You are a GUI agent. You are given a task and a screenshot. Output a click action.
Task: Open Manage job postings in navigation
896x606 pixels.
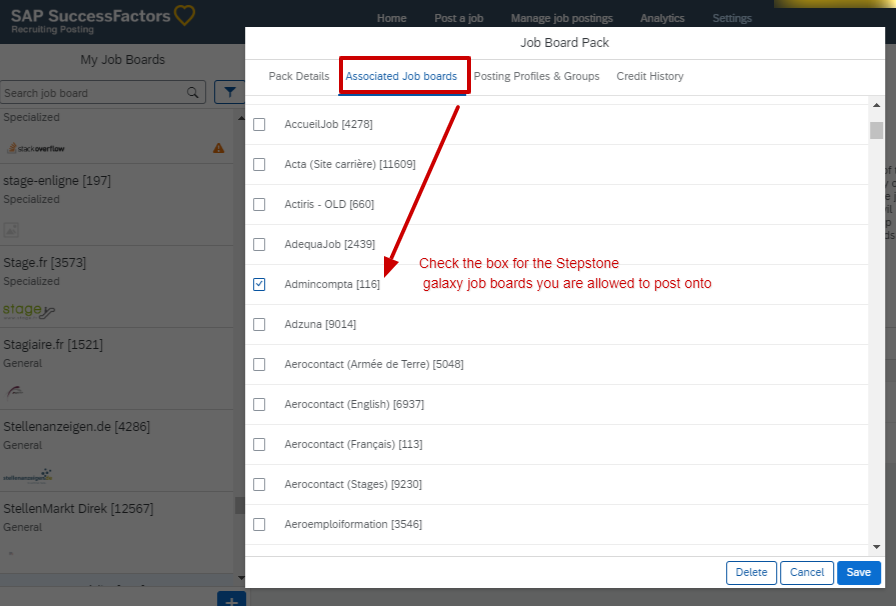click(x=562, y=18)
